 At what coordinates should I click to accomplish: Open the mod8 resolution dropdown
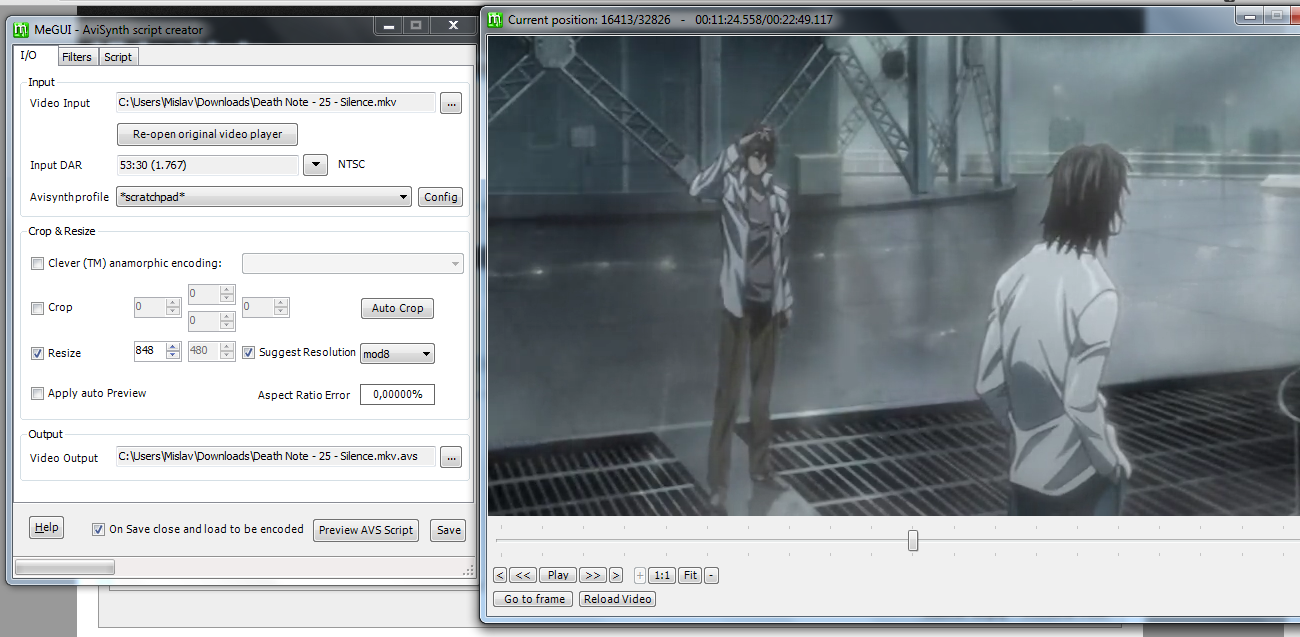click(x=398, y=353)
